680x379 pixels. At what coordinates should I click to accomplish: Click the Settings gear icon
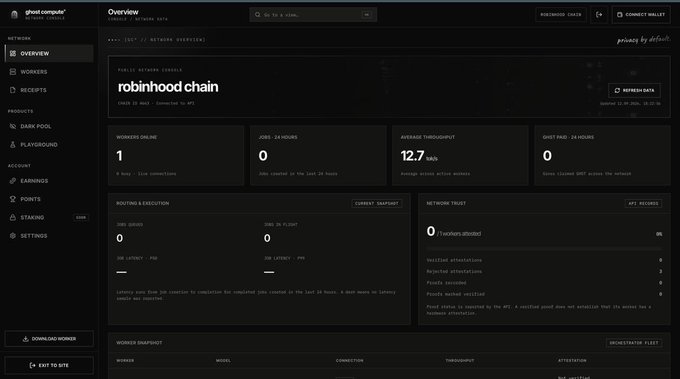(x=13, y=235)
